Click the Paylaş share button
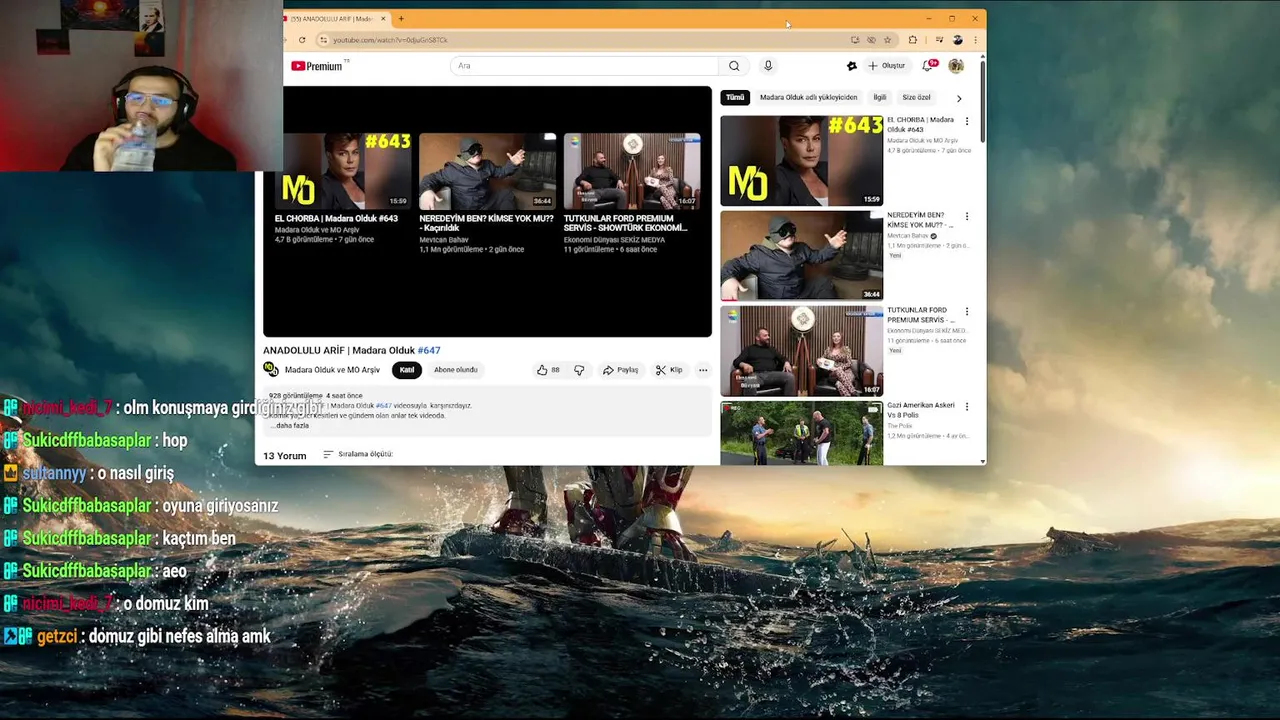Viewport: 1280px width, 720px height. [x=620, y=370]
